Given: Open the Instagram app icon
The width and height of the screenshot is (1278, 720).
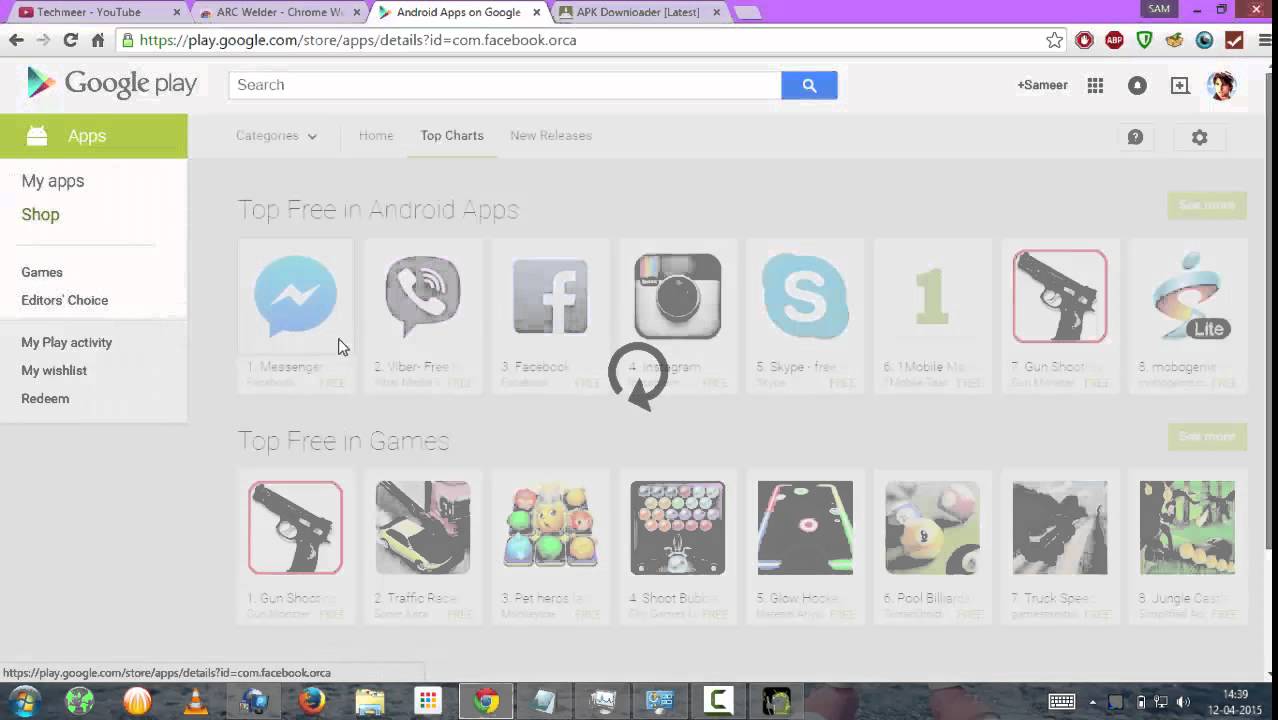Looking at the screenshot, I should [x=678, y=296].
